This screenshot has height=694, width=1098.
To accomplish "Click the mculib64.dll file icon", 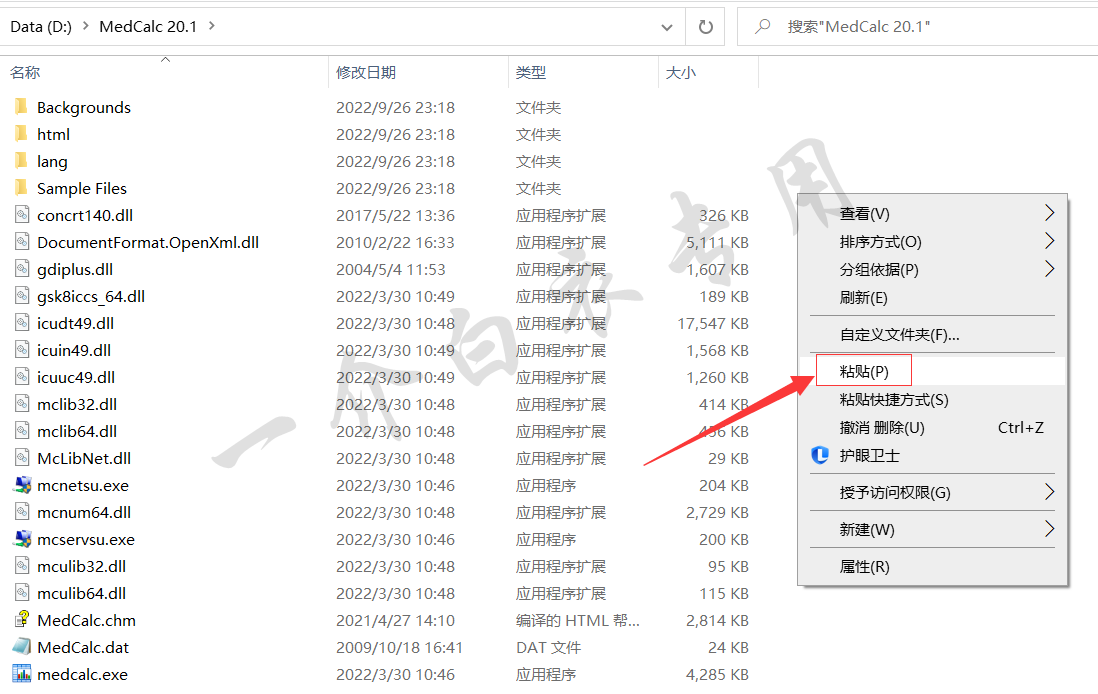I will click(22, 592).
